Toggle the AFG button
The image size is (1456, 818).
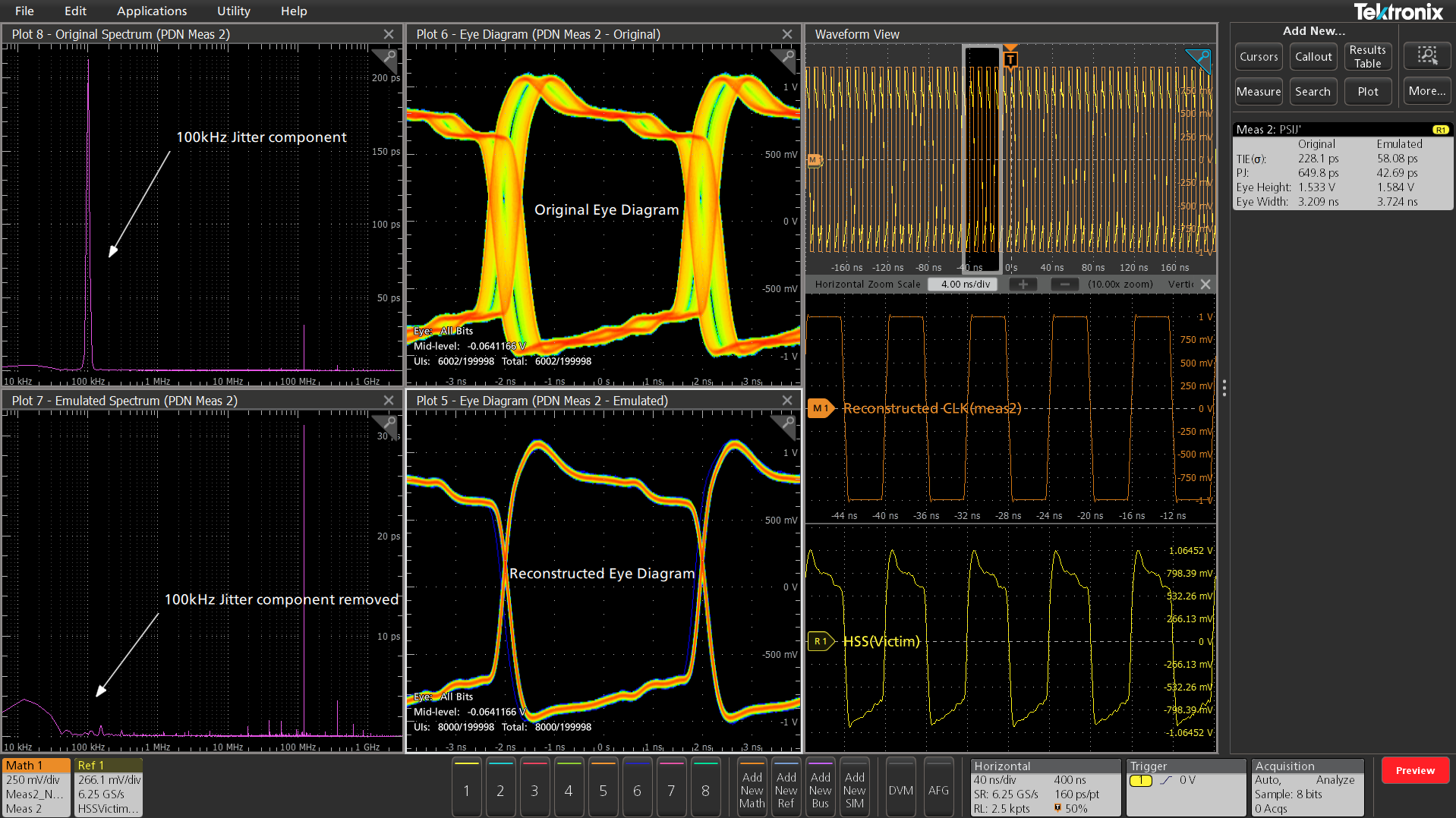pos(939,787)
